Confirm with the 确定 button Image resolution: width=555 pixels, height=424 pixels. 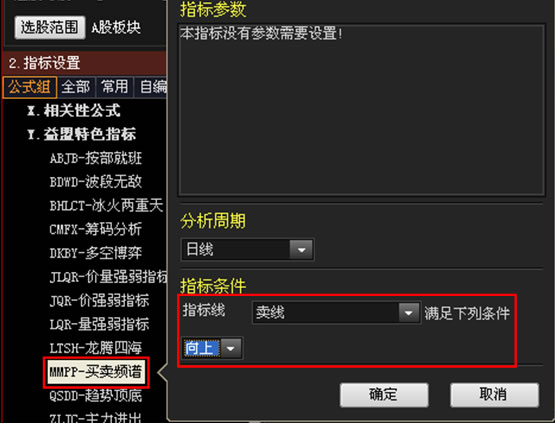coord(384,395)
